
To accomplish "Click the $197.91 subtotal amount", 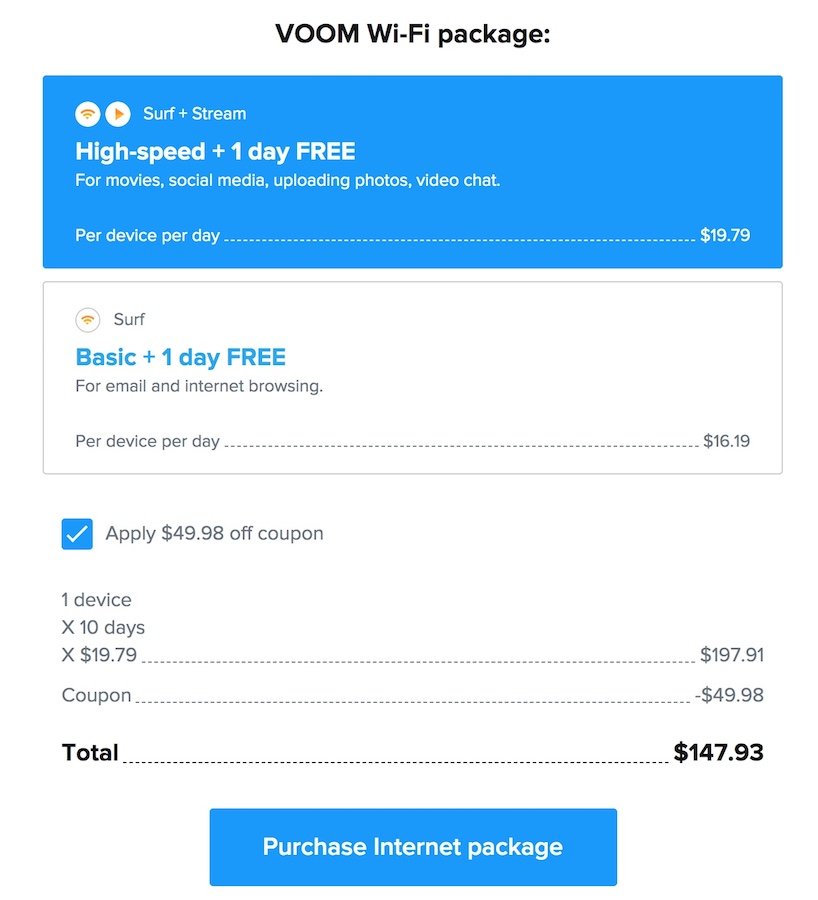I will click(x=732, y=654).
